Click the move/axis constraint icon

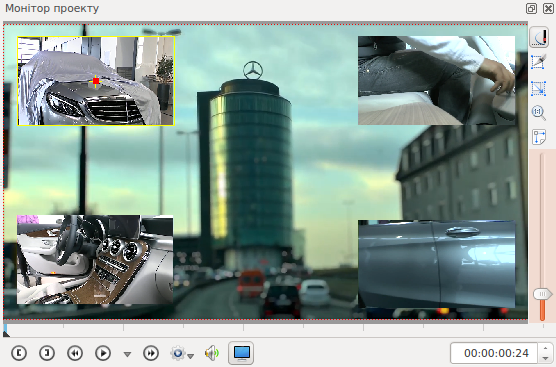[539, 137]
